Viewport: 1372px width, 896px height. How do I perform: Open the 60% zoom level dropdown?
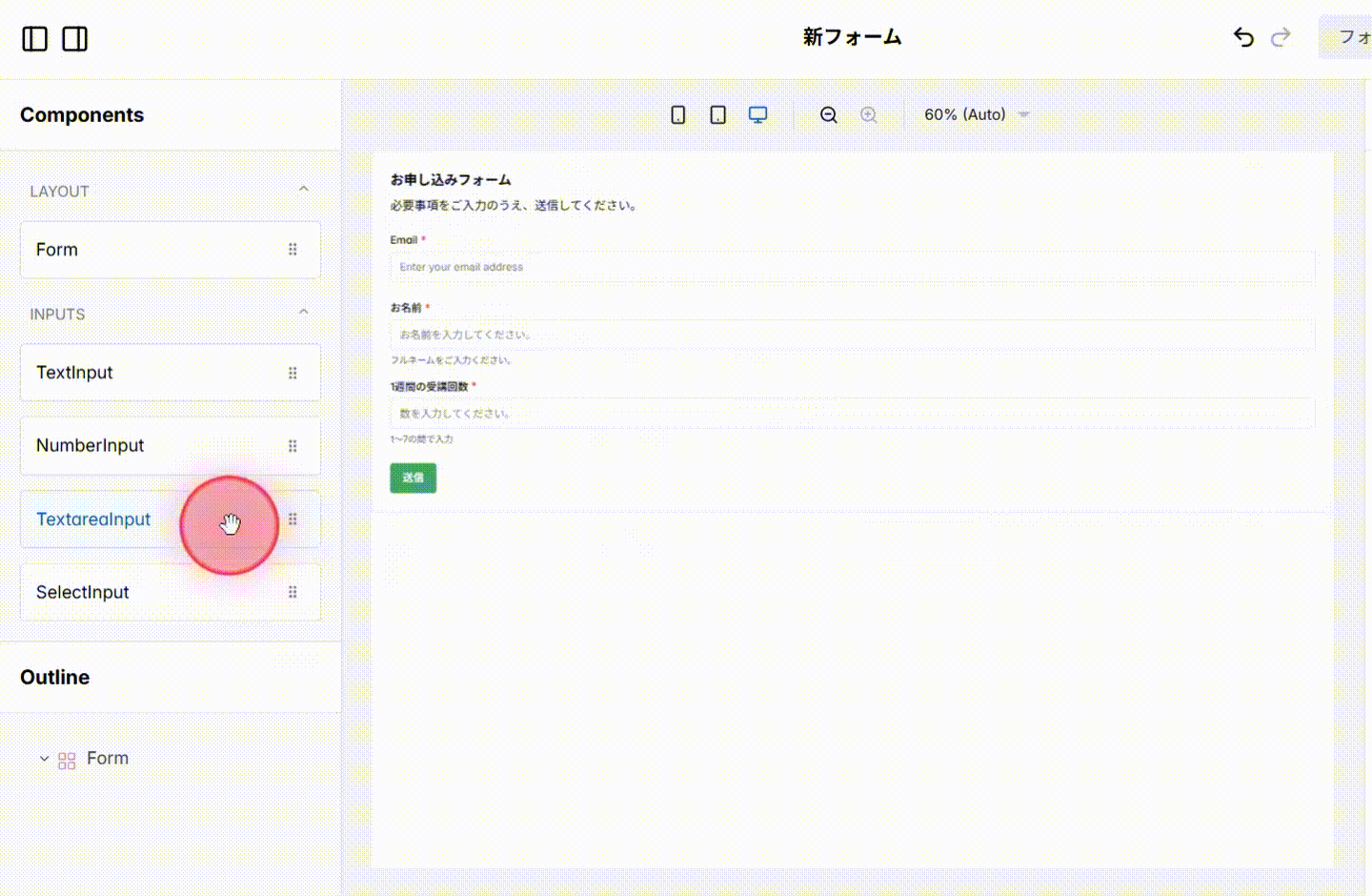click(x=974, y=113)
